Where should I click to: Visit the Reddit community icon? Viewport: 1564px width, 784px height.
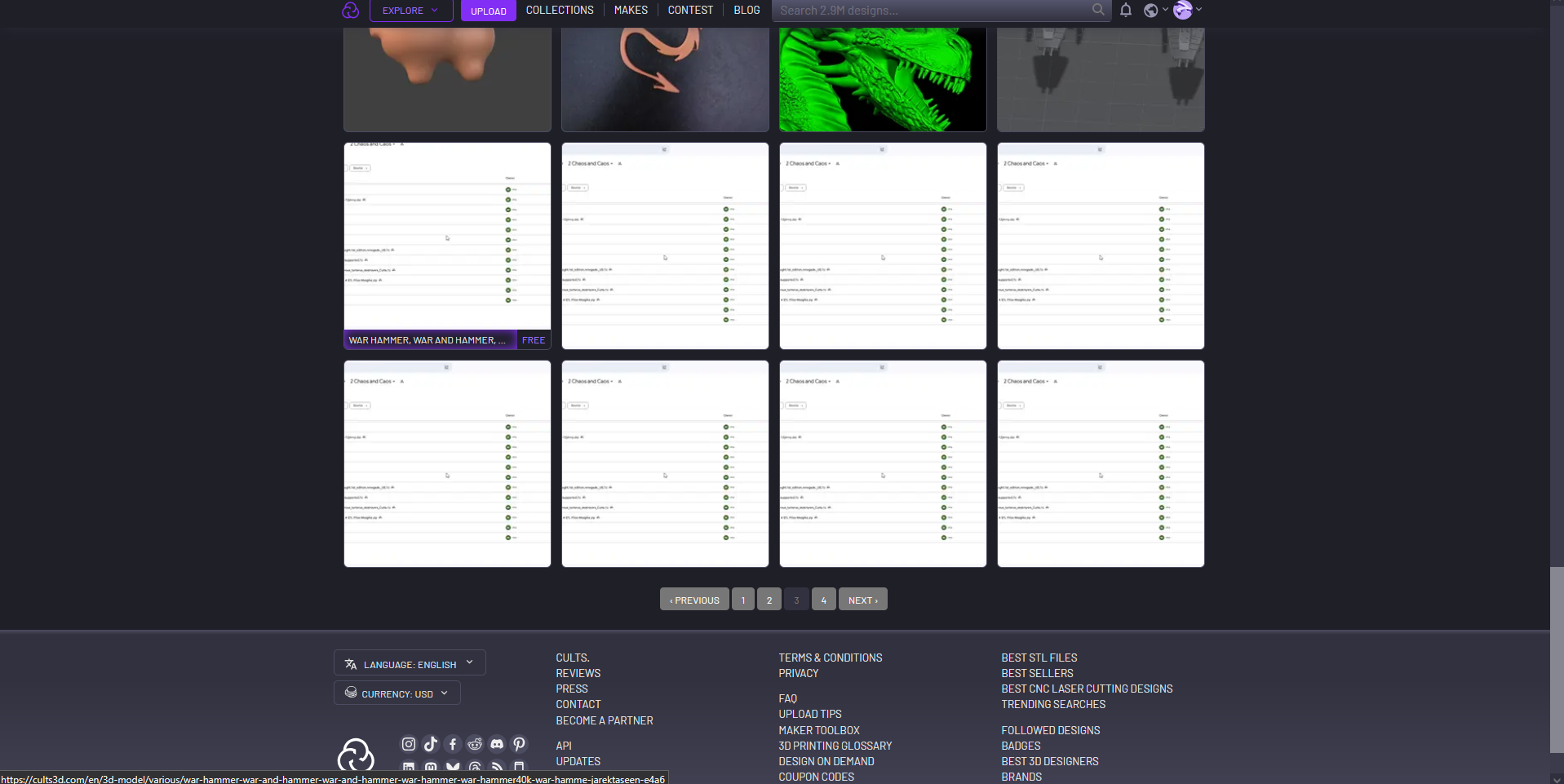point(475,744)
